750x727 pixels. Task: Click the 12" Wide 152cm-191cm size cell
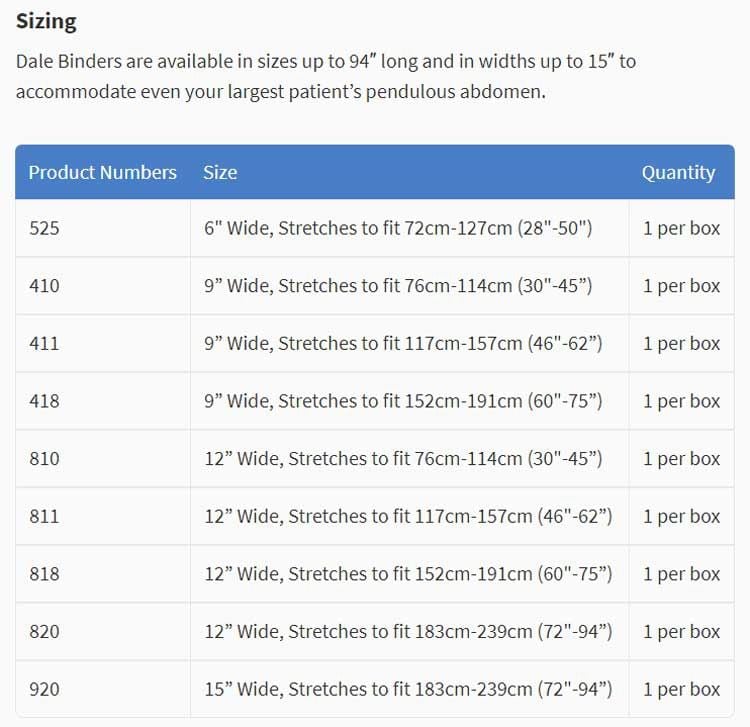coord(409,573)
